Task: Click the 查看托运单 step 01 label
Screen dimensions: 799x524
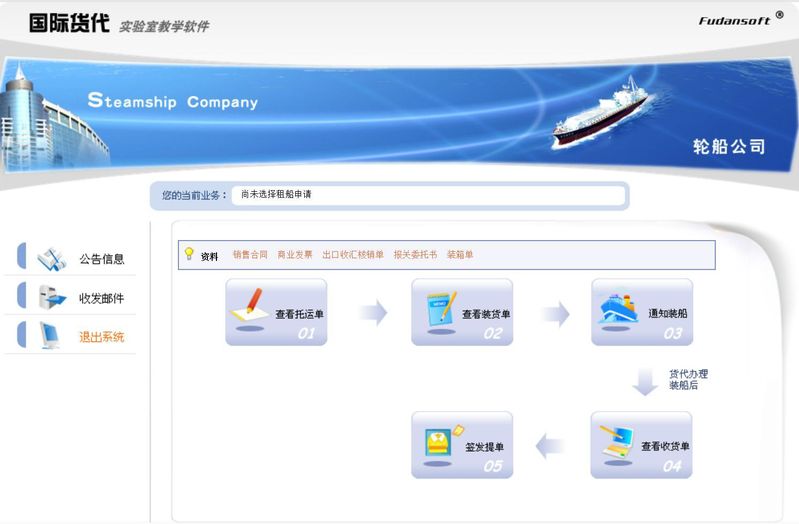Action: [300, 314]
